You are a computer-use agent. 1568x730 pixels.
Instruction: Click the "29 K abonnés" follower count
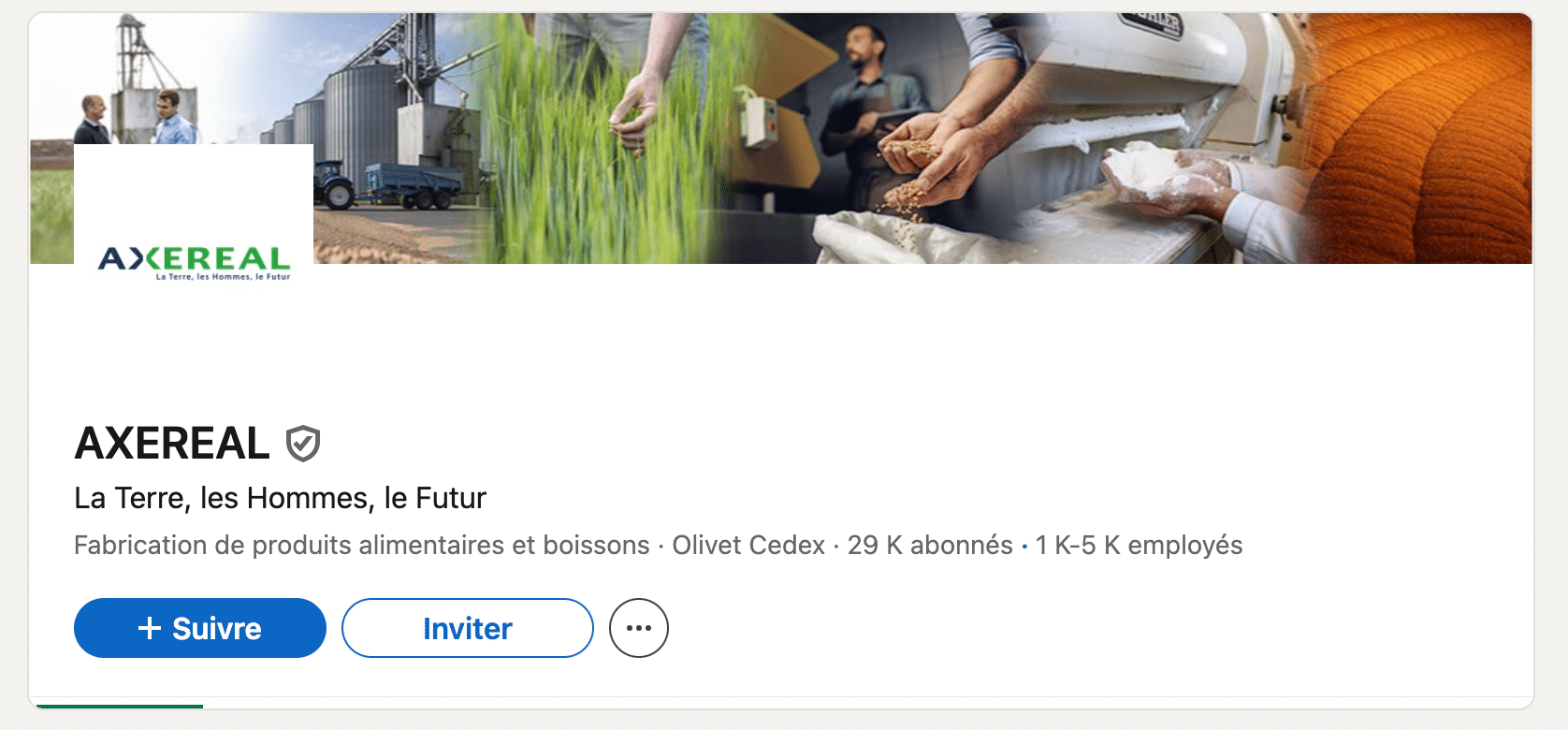coord(930,546)
